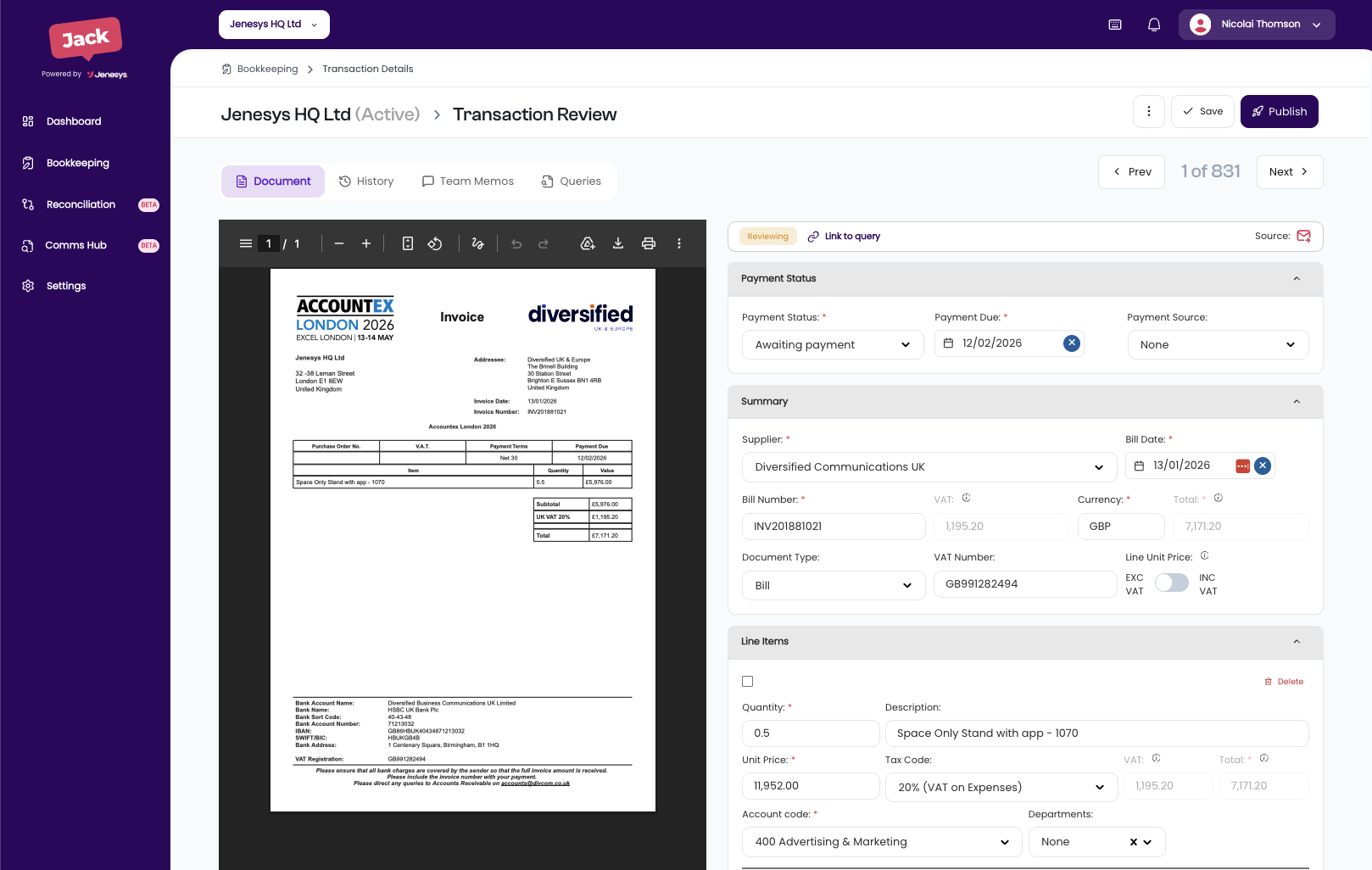The width and height of the screenshot is (1372, 870).
Task: Clear the Payment Due date
Action: point(1072,343)
